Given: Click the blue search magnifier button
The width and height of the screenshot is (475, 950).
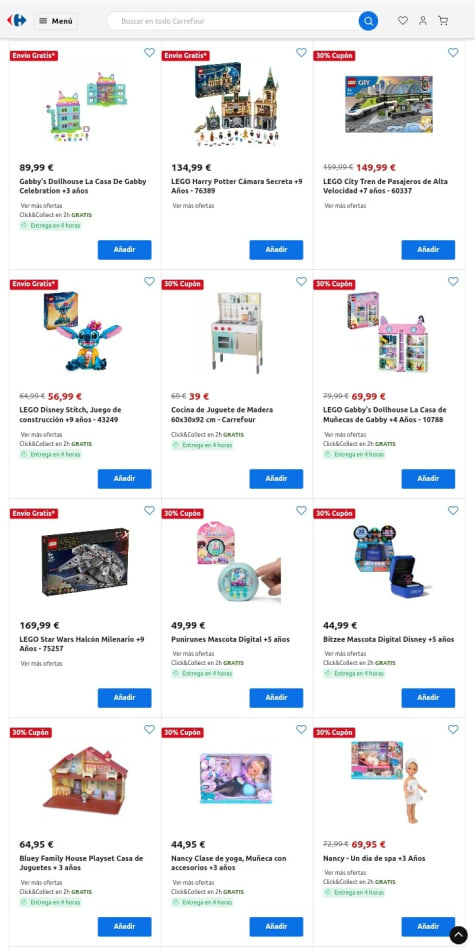Looking at the screenshot, I should tap(368, 21).
